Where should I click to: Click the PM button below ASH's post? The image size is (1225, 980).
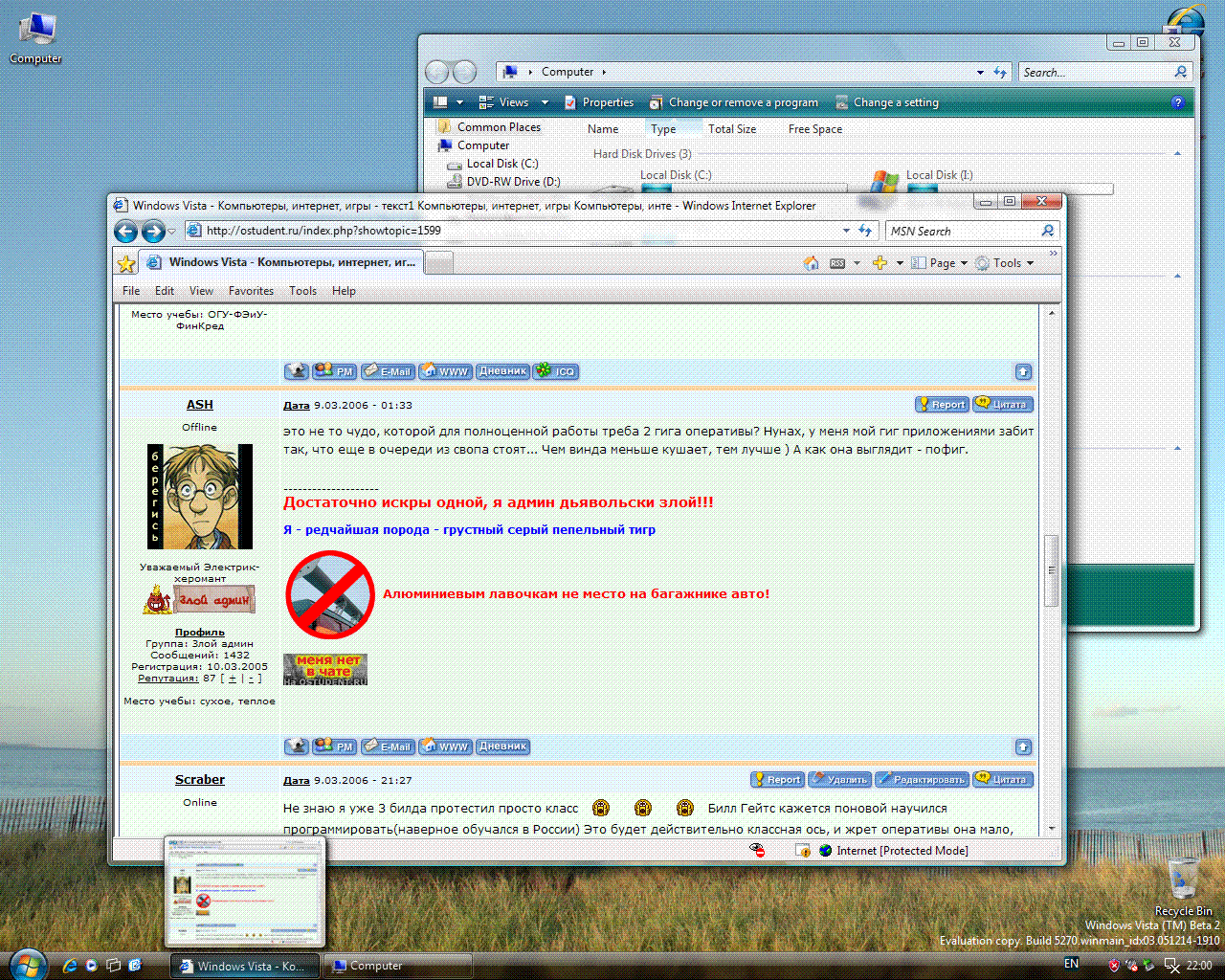pyautogui.click(x=334, y=746)
